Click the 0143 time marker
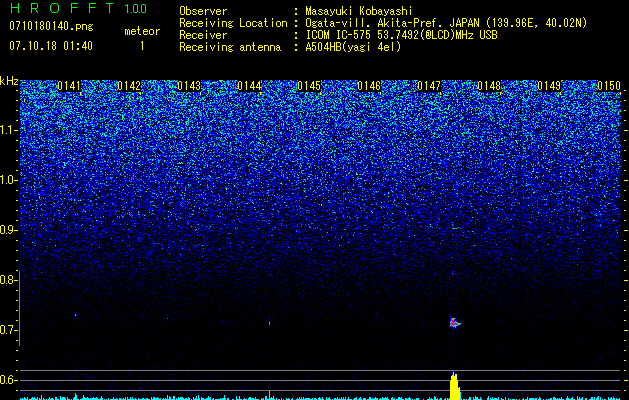The height and width of the screenshot is (400, 629). click(x=189, y=86)
